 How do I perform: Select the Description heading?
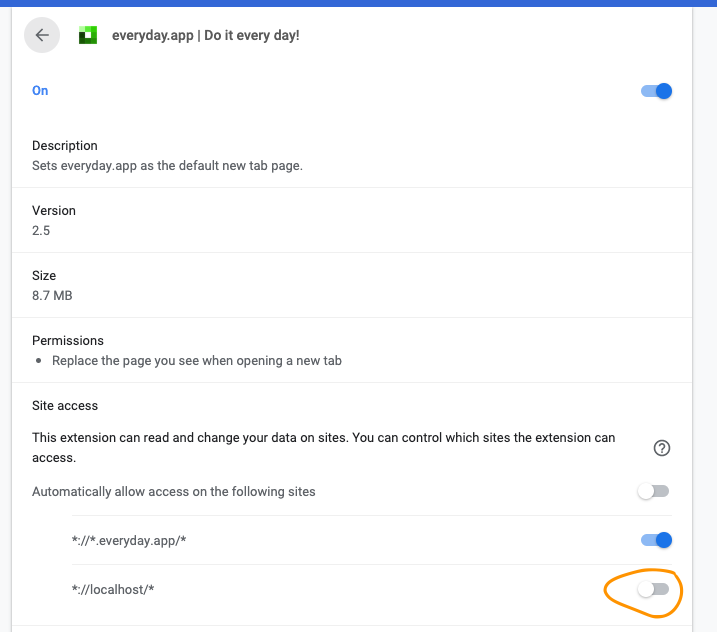65,145
